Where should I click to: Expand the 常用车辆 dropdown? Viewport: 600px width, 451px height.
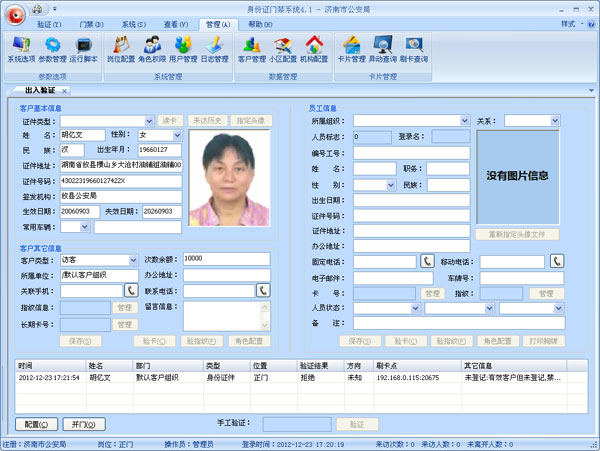tap(85, 227)
